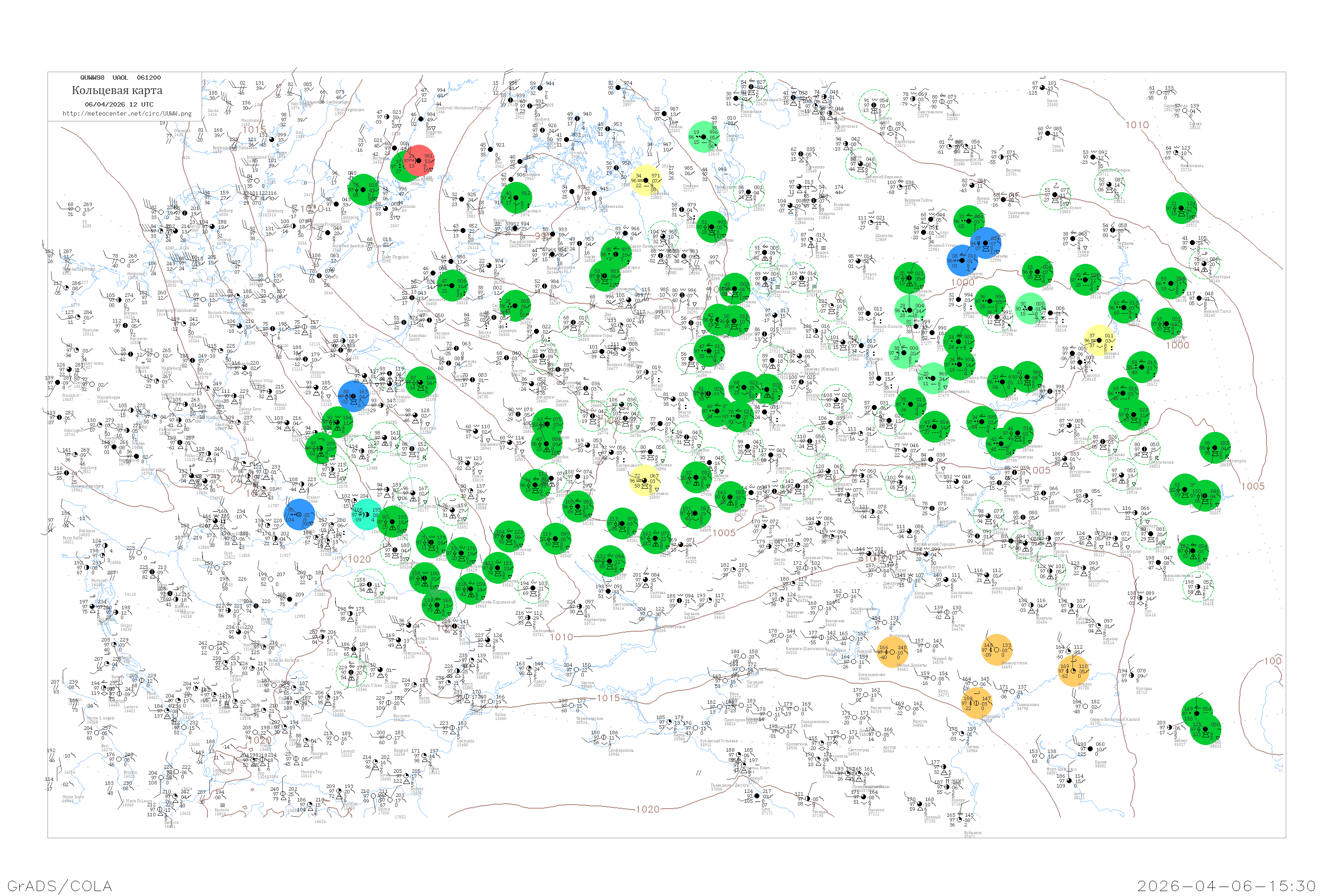Viewport: 1344px width, 896px height.
Task: Click the orange circle at Atyrau station
Action: point(1074,670)
